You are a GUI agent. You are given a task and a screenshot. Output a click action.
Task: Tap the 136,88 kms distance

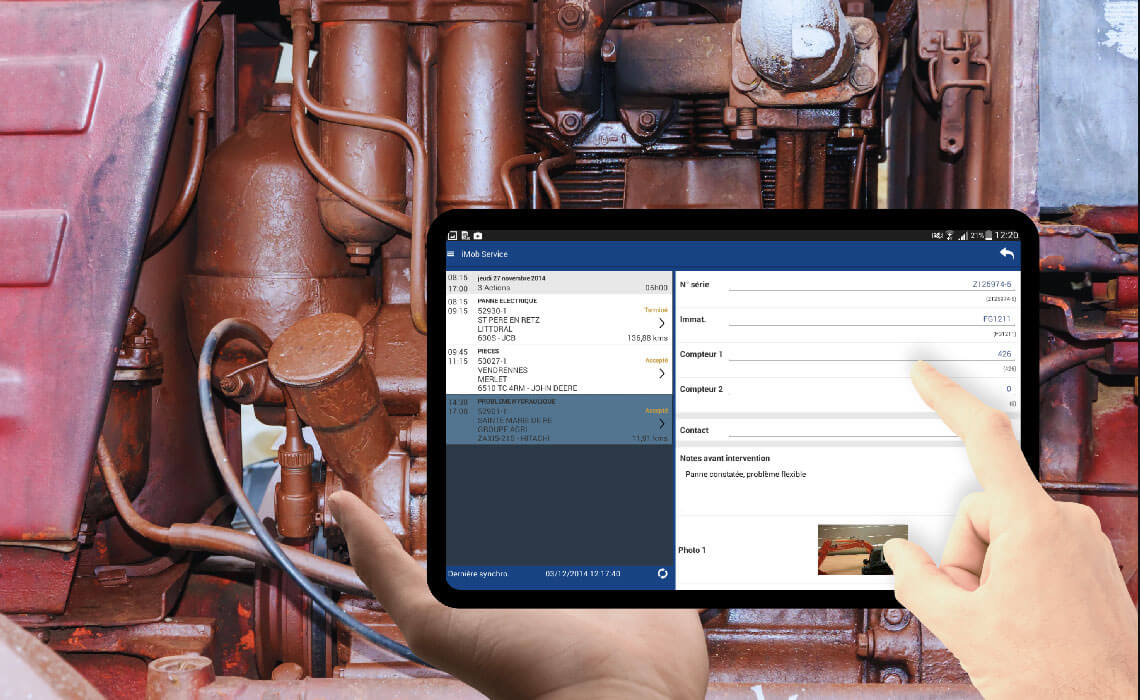pos(647,338)
